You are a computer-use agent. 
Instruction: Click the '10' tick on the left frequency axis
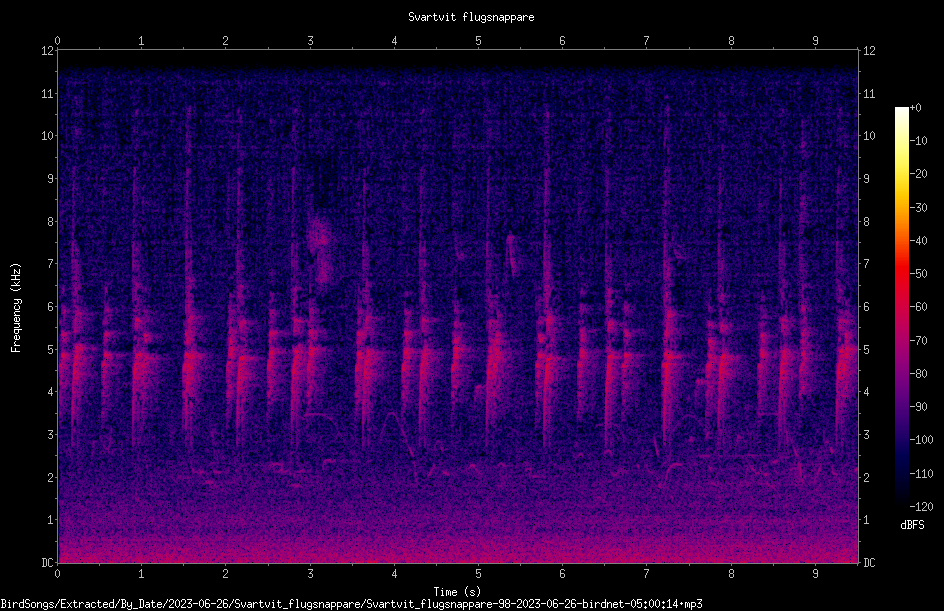click(47, 136)
